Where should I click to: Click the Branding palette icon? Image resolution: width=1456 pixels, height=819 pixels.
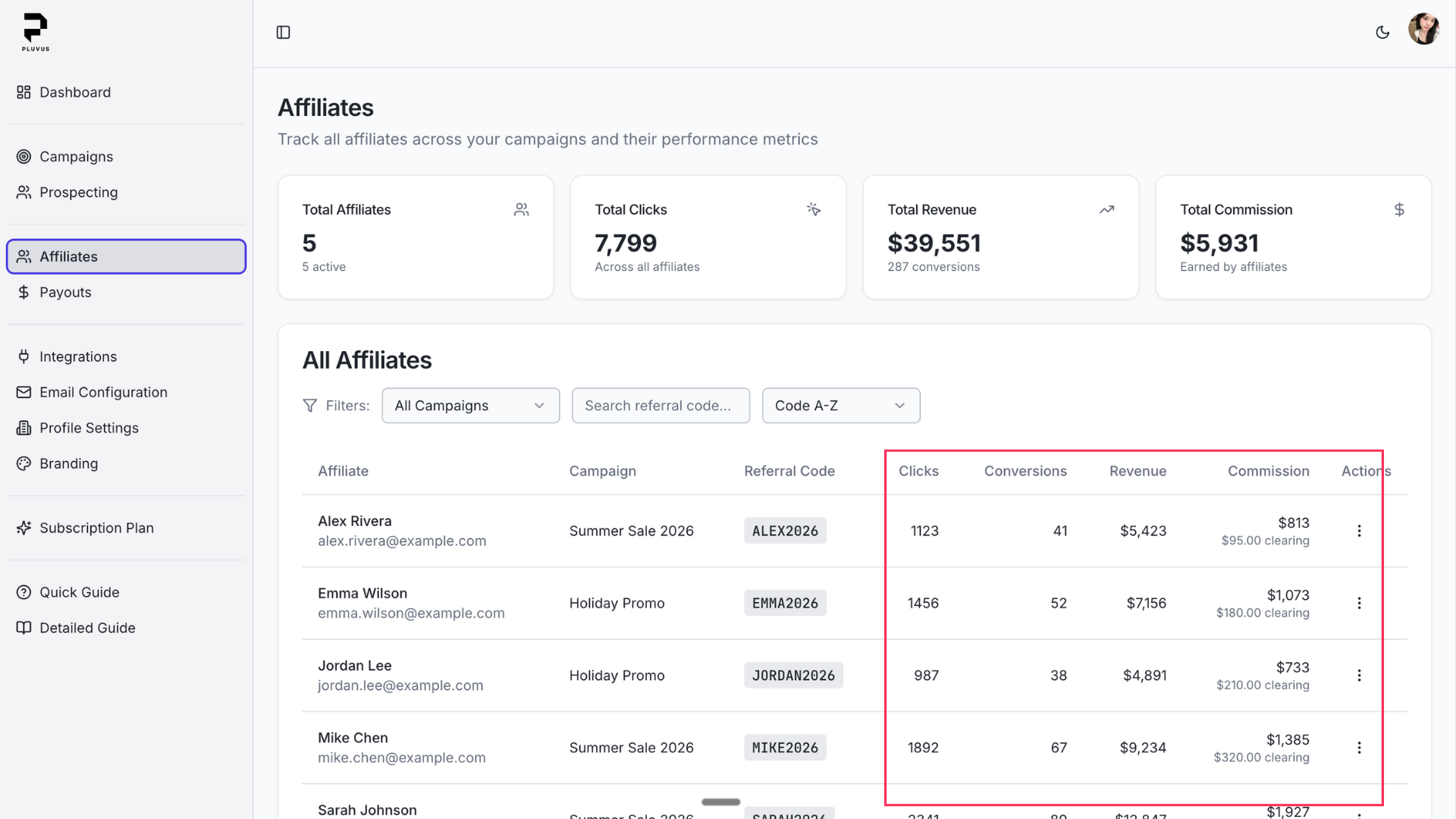point(24,464)
